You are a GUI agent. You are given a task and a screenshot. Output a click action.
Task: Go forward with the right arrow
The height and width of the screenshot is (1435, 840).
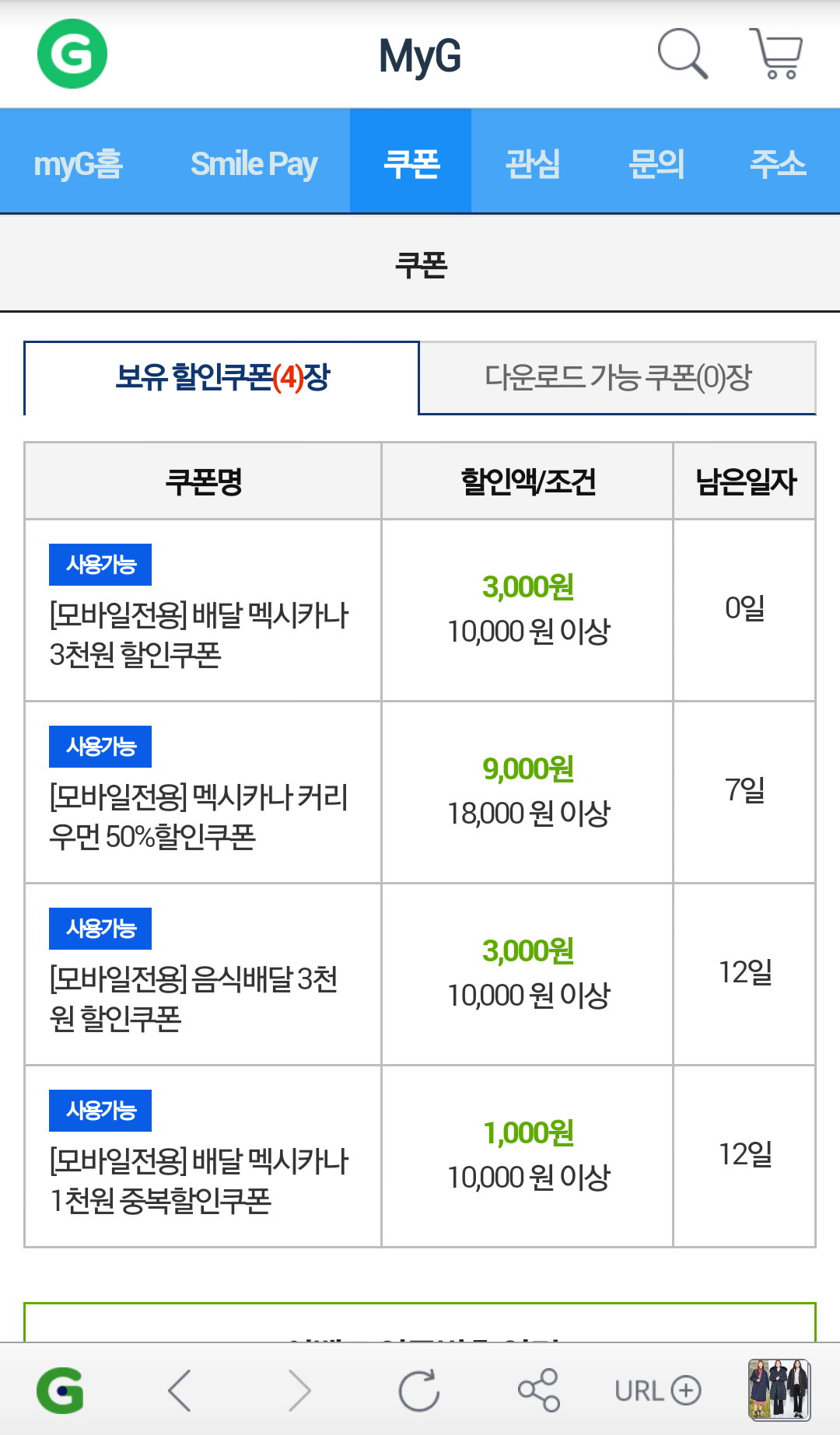(x=299, y=1390)
